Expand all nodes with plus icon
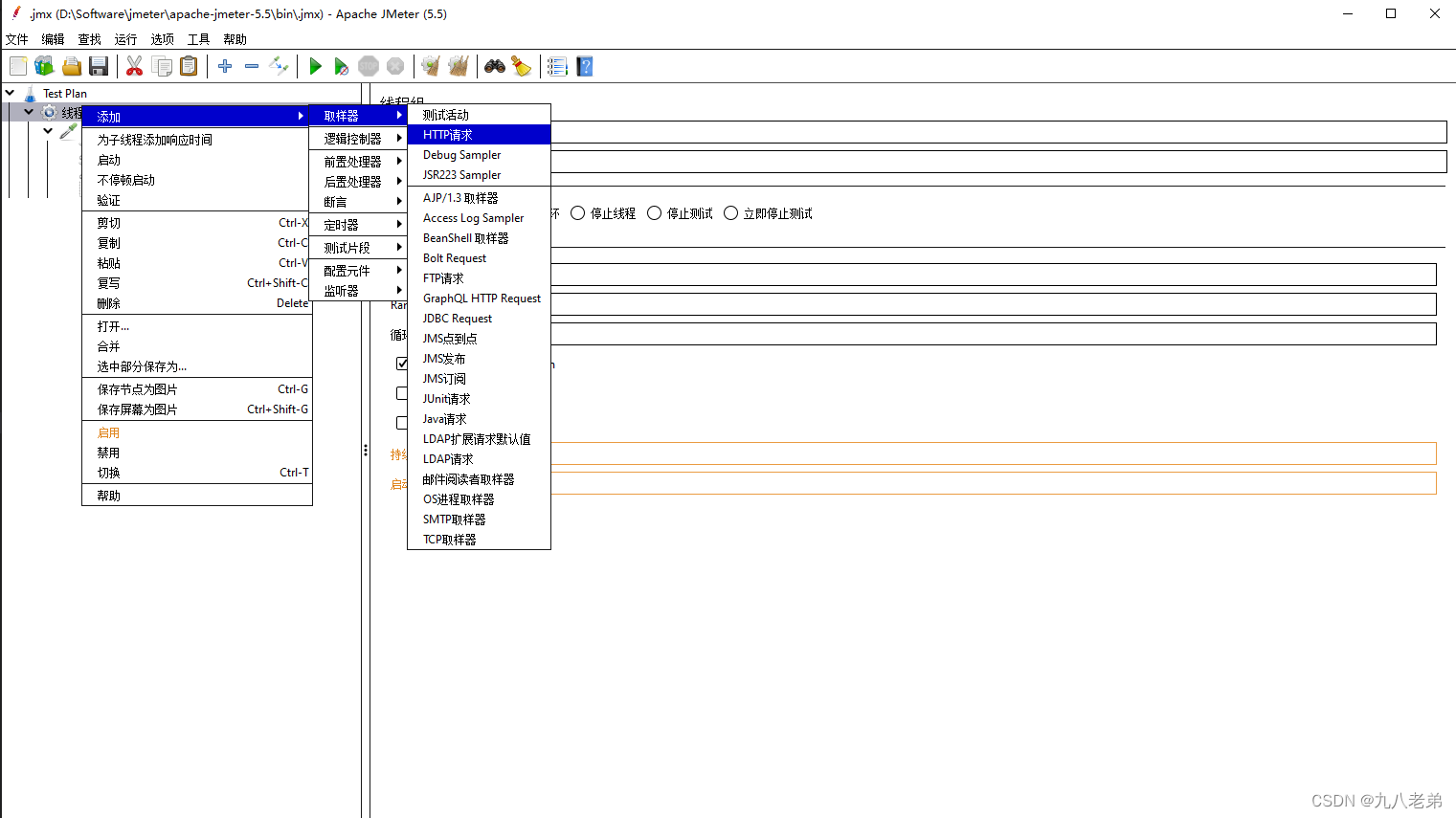 tap(225, 66)
